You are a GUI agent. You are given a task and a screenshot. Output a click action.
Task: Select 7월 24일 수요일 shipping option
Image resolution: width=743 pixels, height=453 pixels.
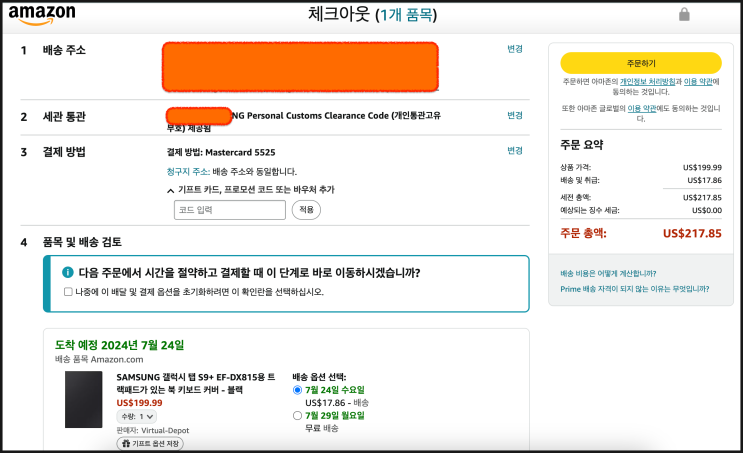click(x=298, y=390)
